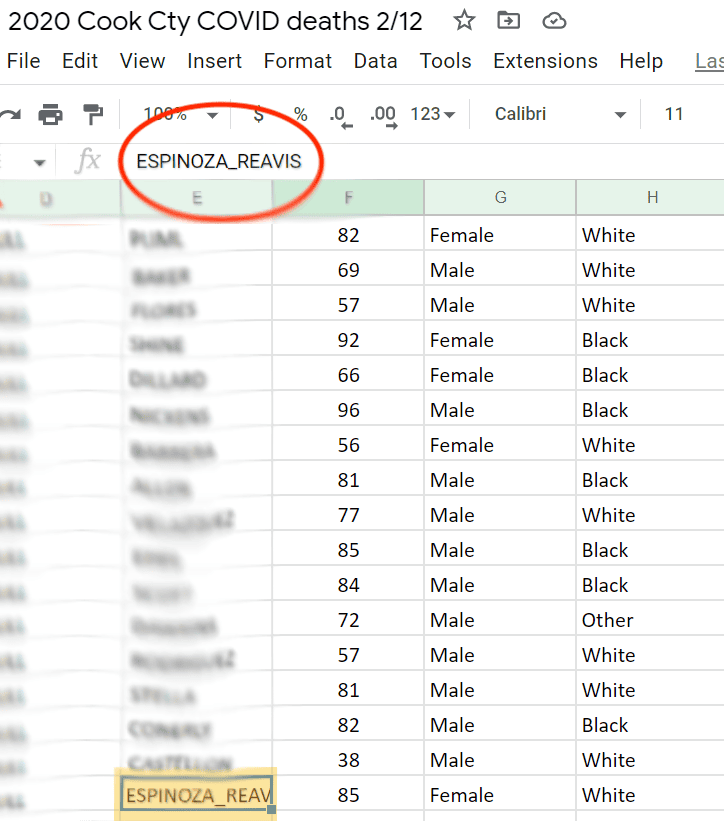Open the Extensions menu
This screenshot has width=724, height=821.
pos(545,61)
